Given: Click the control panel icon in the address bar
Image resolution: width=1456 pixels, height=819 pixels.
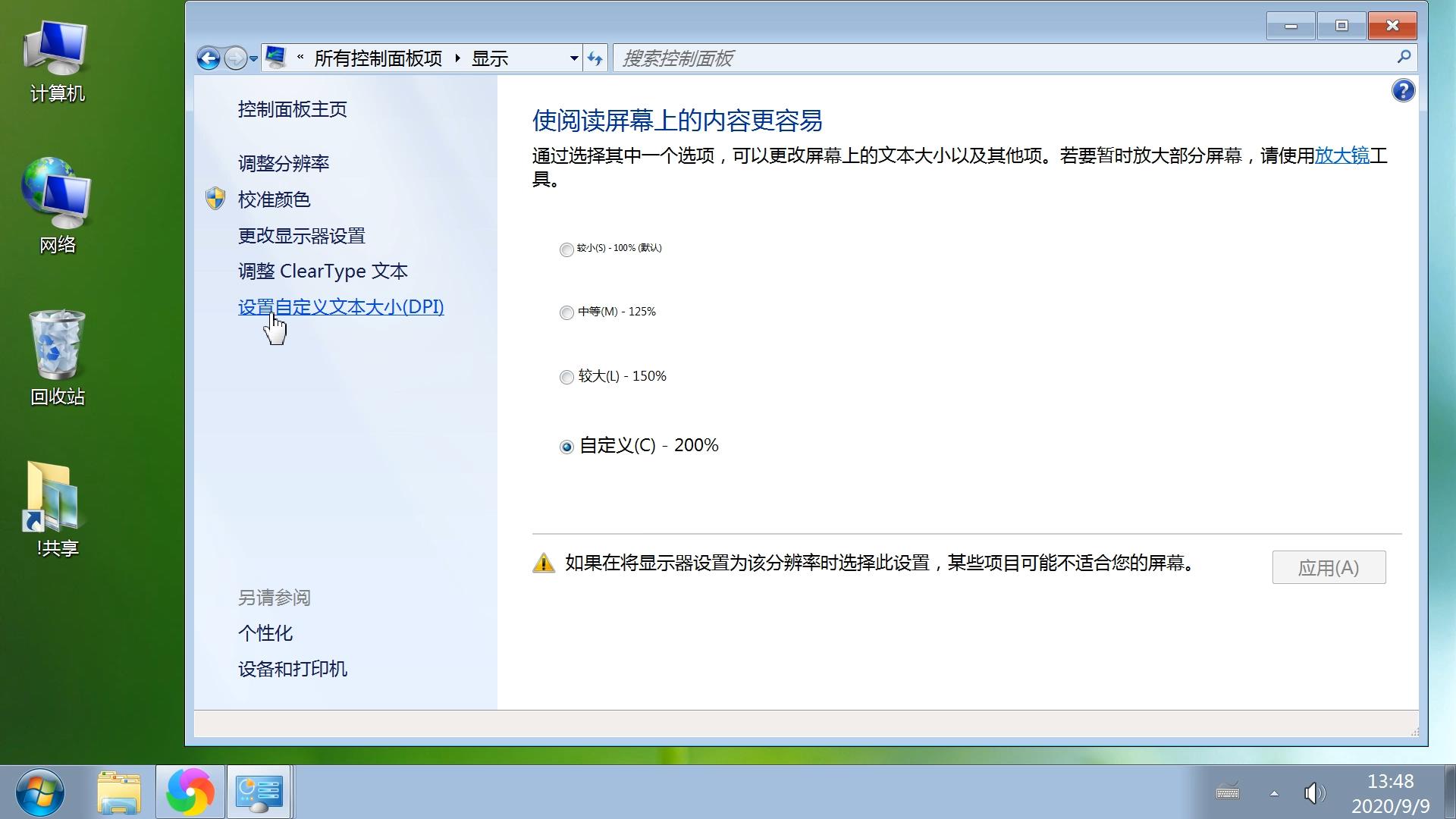Looking at the screenshot, I should coord(276,58).
